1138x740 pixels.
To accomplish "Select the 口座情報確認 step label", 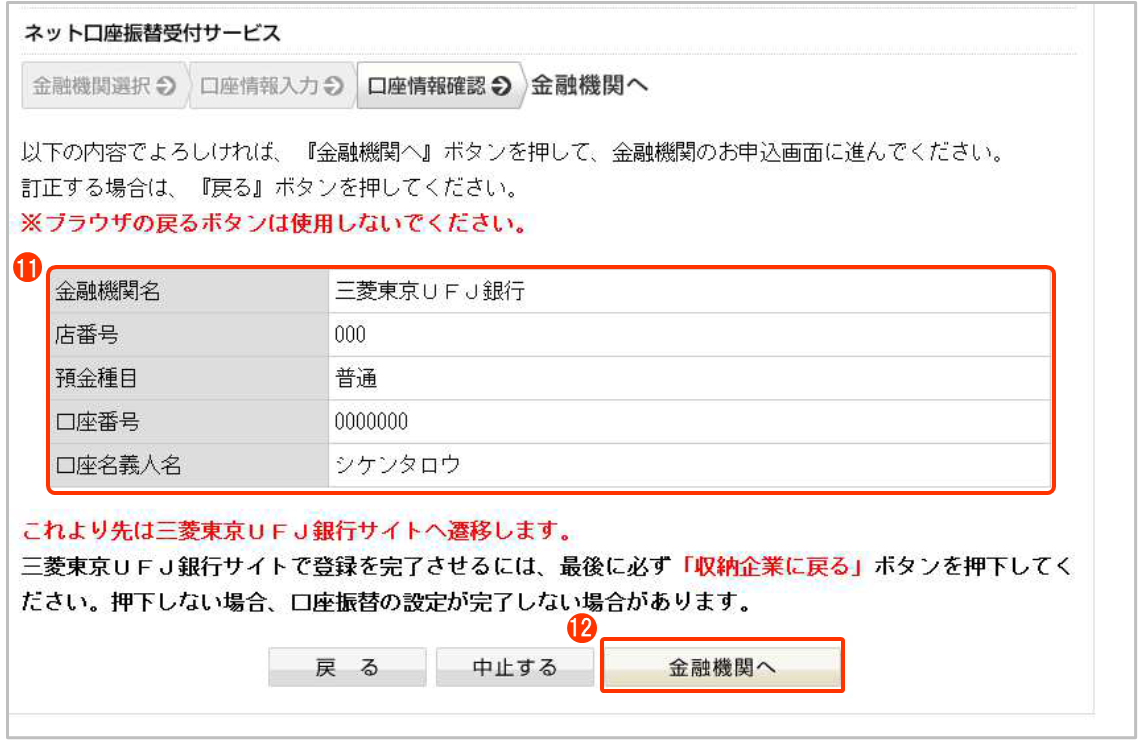I will point(427,87).
